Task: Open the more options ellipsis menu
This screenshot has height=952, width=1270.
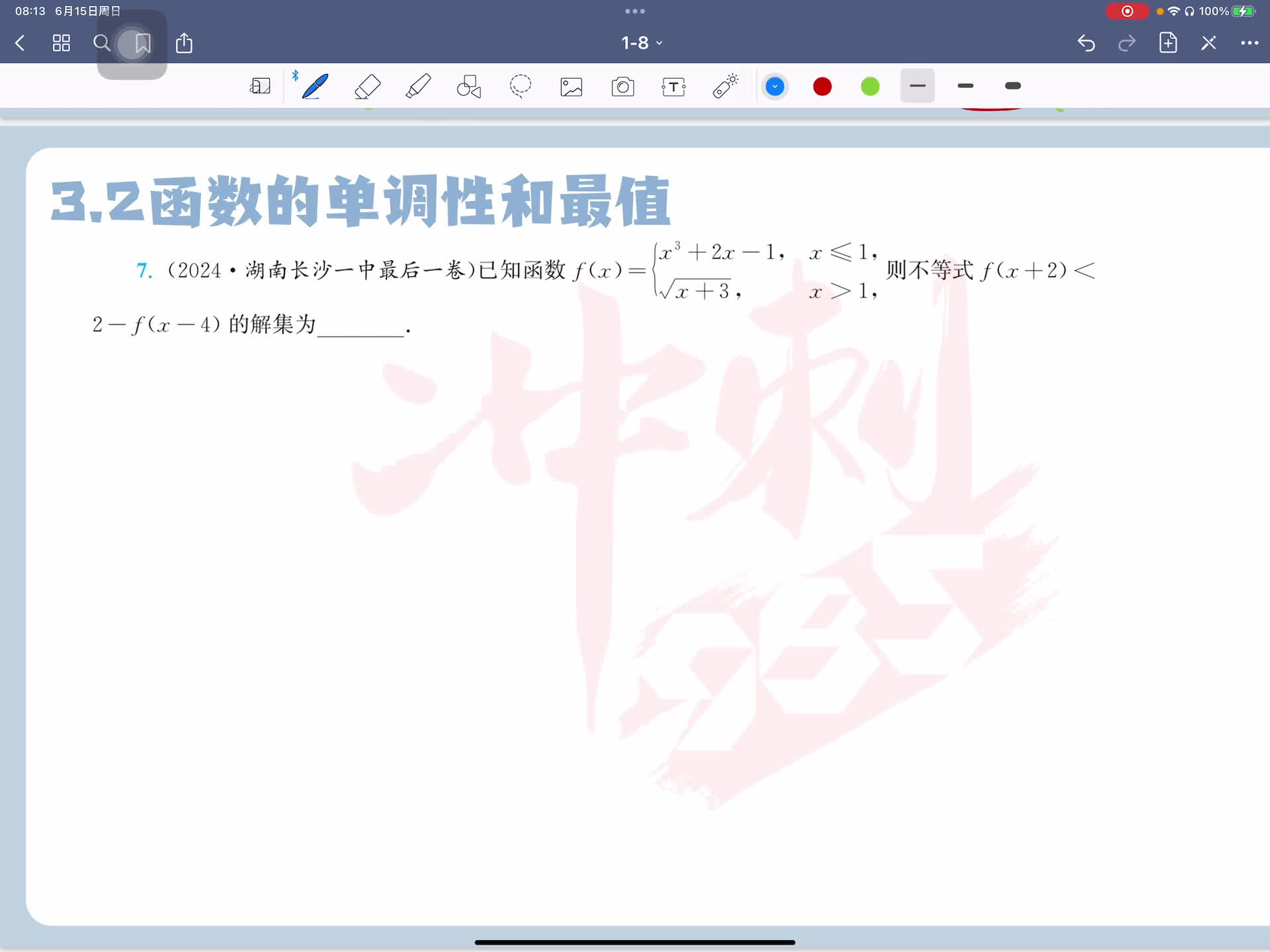Action: [1249, 43]
